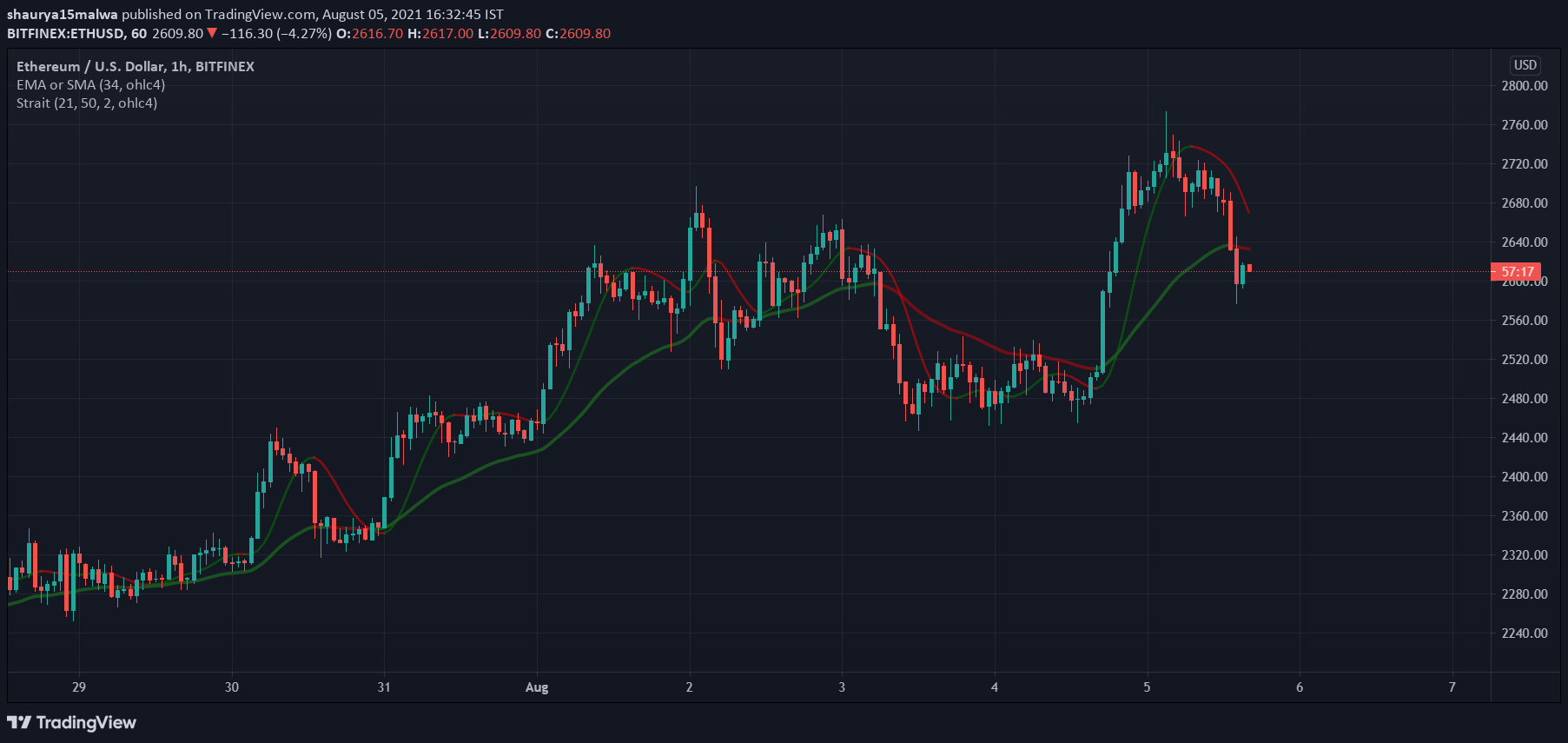Click 'Strait (21, 50, 2, ohlc4)' indicator label

[x=87, y=103]
